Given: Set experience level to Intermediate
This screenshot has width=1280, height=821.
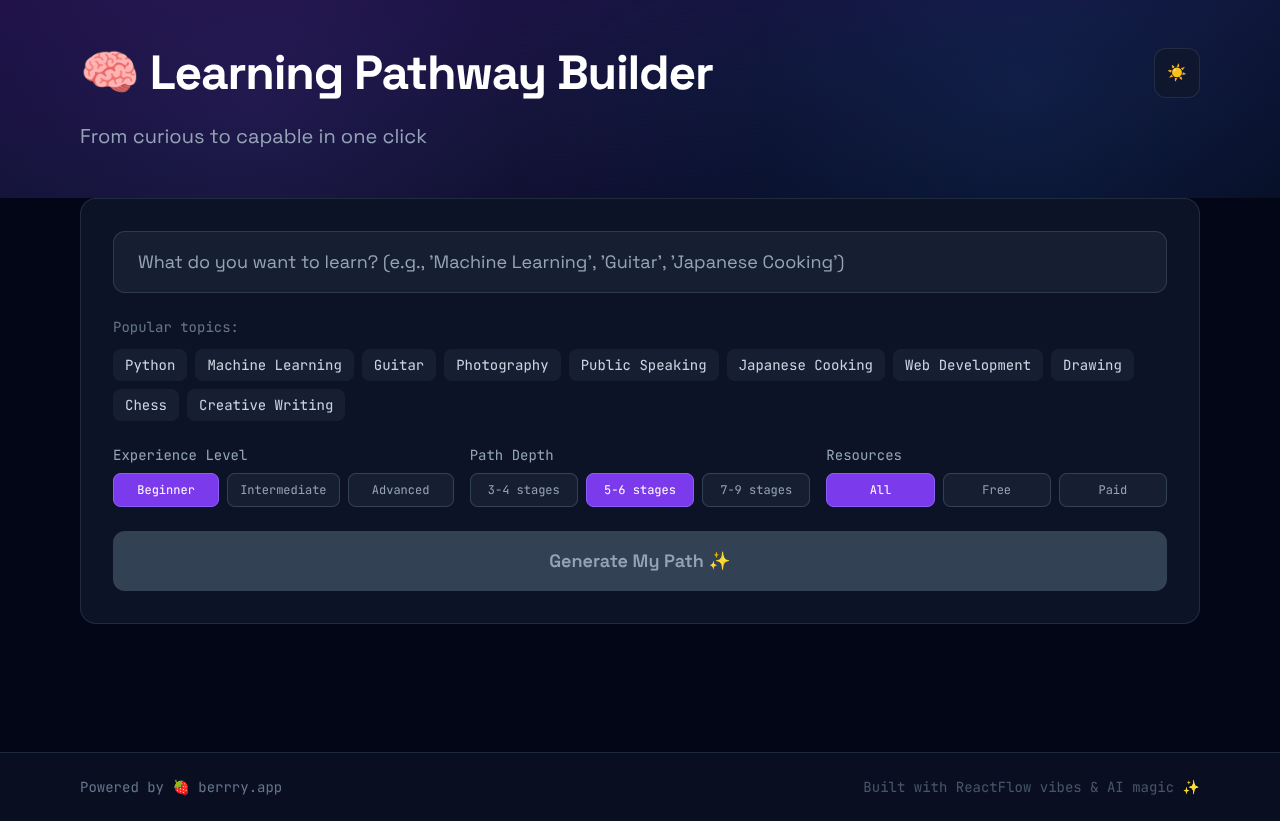Looking at the screenshot, I should 283,490.
